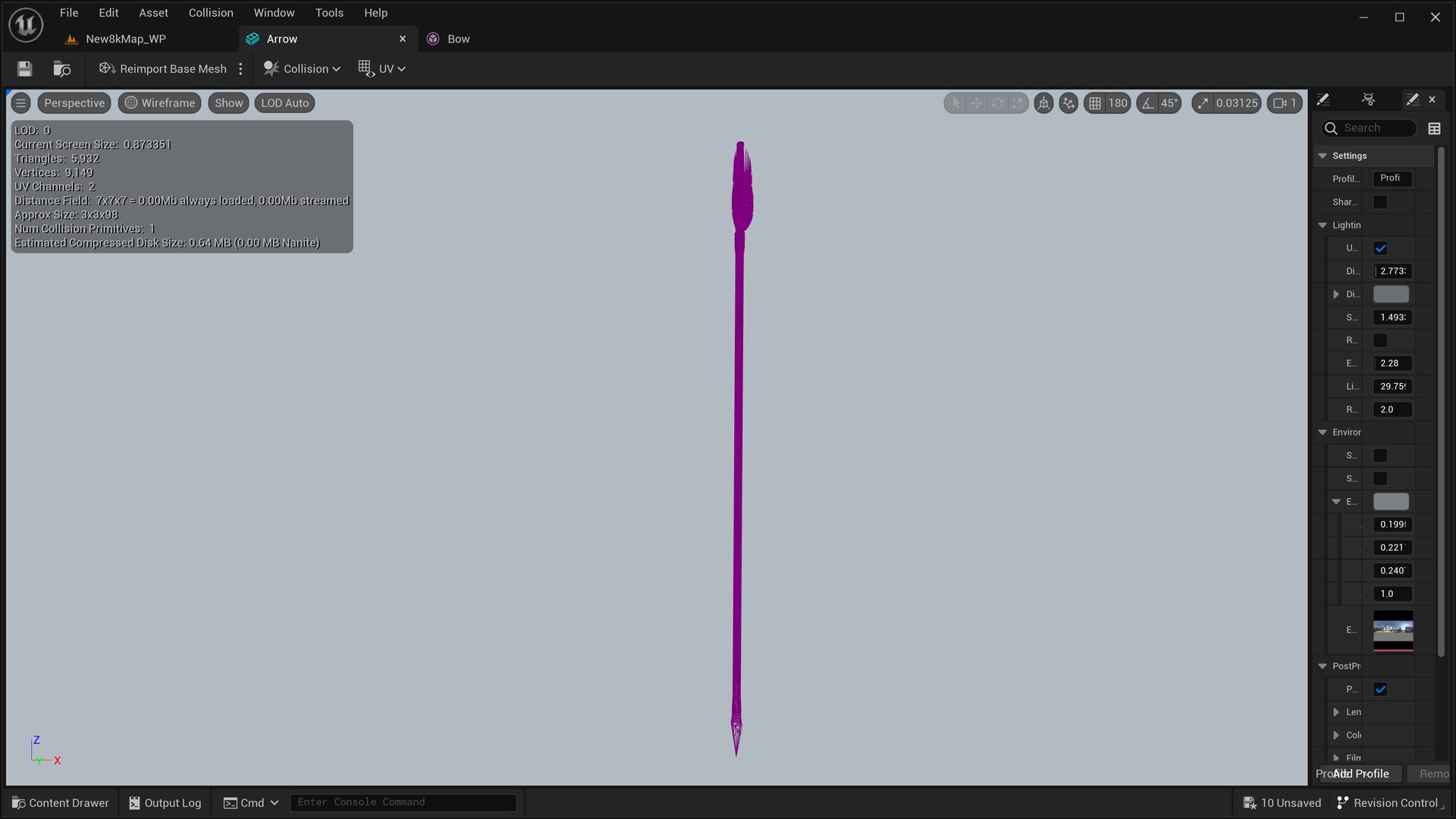Open the Edit menu
Image resolution: width=1456 pixels, height=819 pixels.
click(108, 13)
